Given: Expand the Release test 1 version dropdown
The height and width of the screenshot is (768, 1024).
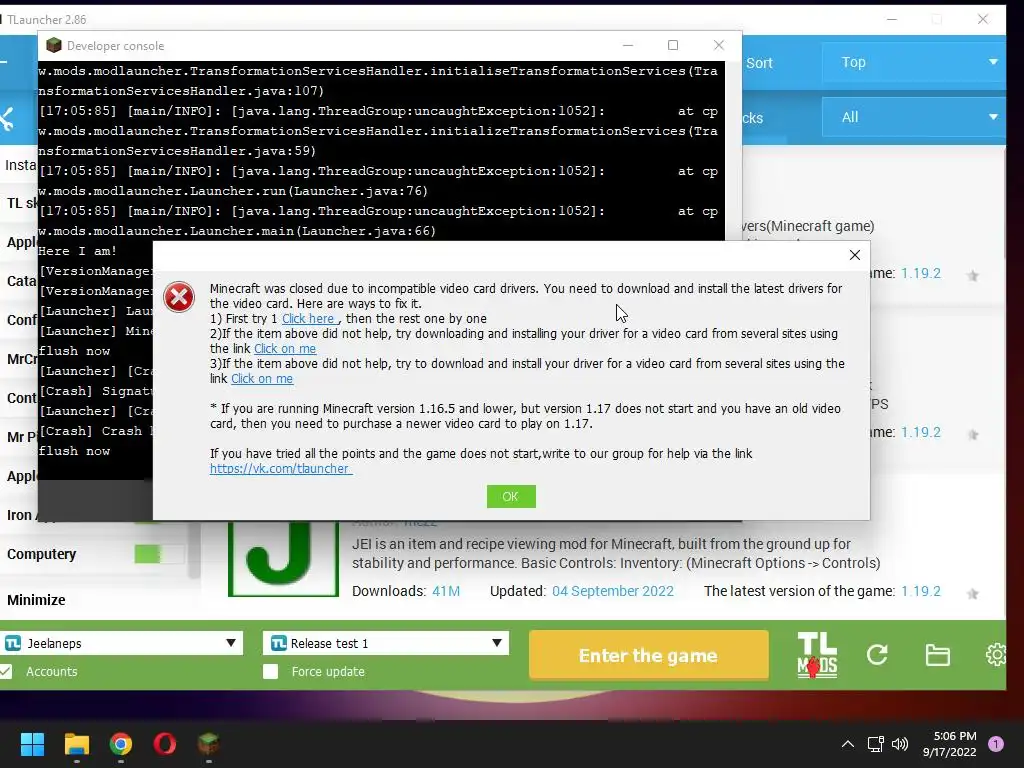Looking at the screenshot, I should 496,643.
